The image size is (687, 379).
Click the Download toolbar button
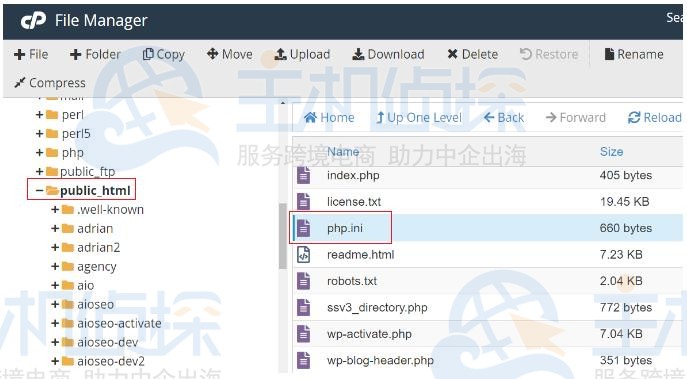(388, 54)
